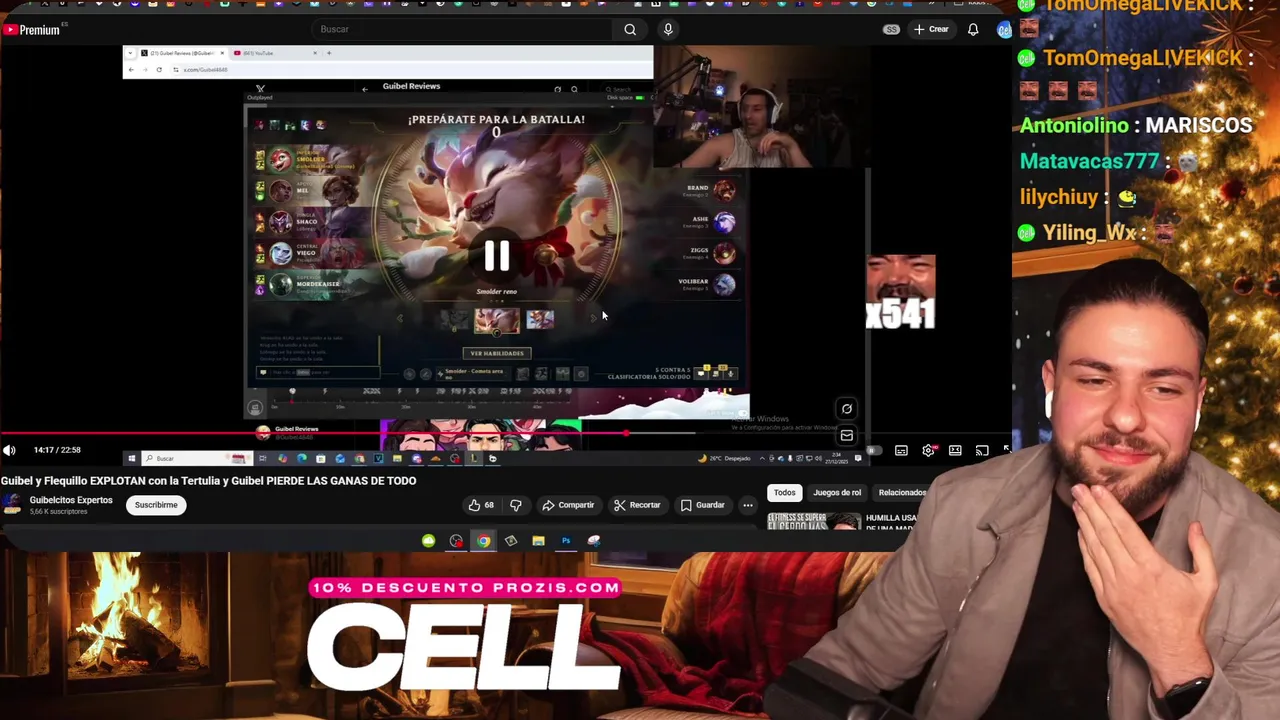Click the envelope overlay icon on video
The height and width of the screenshot is (720, 1280).
[846, 435]
